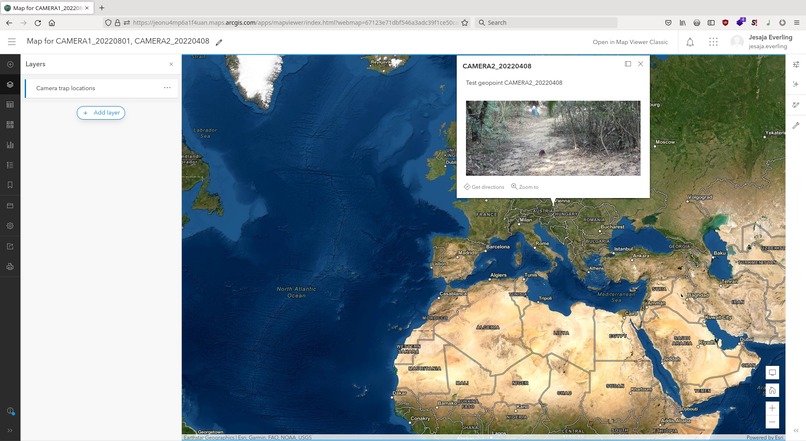Click the Test geopoint CAMERA2_20220408 text
Viewport: 806px width, 441px height.
point(514,83)
